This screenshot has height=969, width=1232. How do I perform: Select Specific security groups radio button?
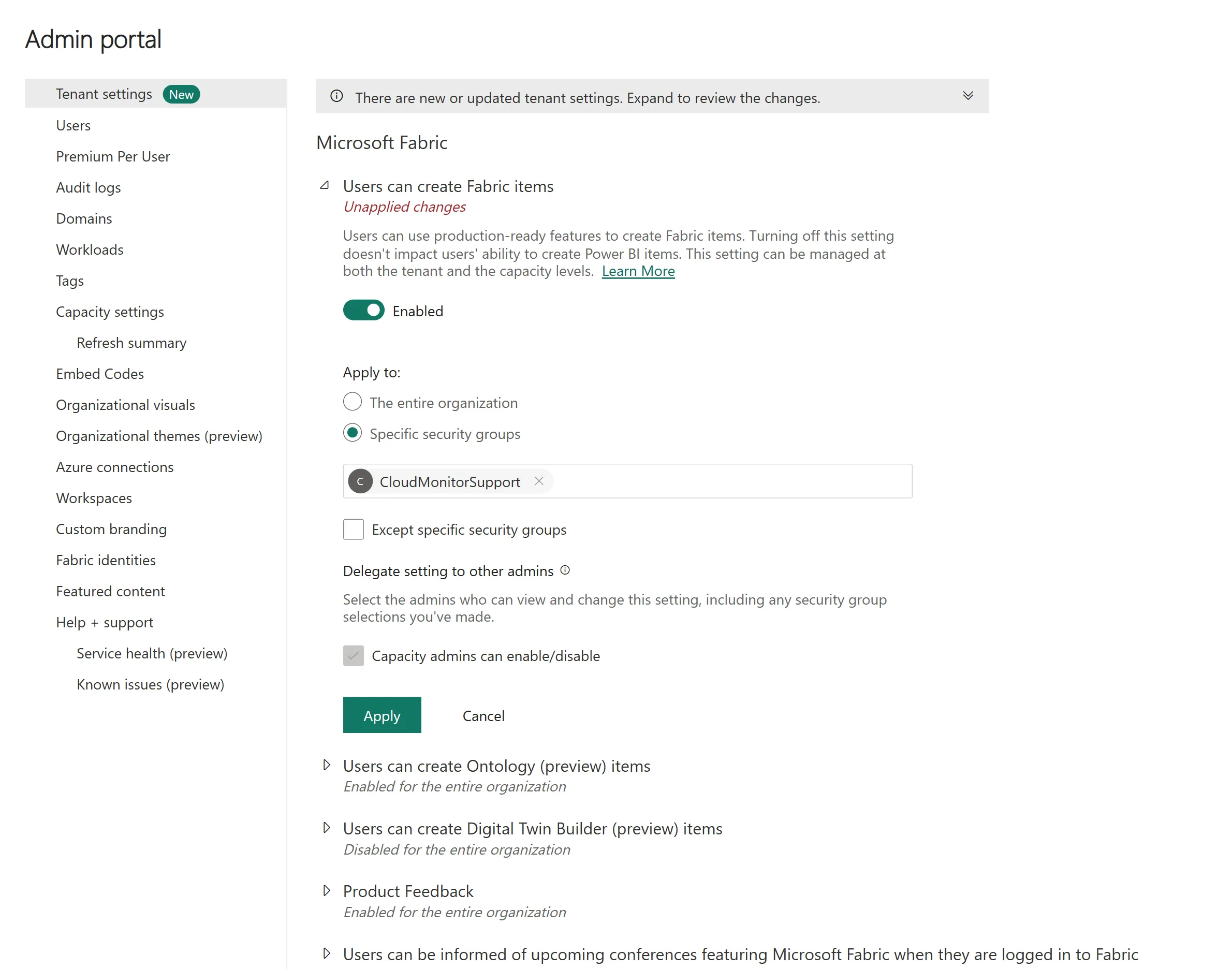tap(352, 433)
